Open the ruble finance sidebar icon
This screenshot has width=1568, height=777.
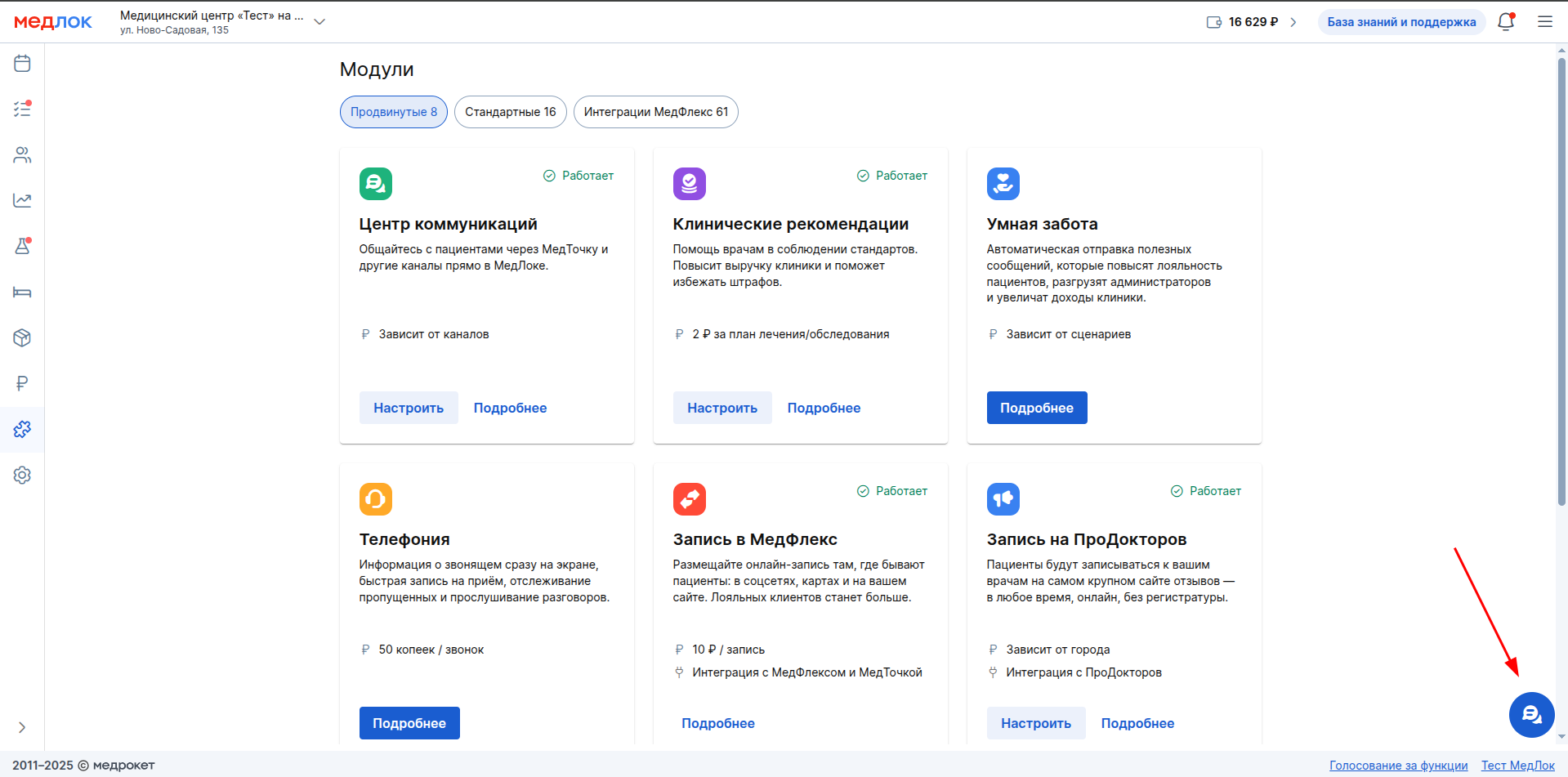point(22,383)
